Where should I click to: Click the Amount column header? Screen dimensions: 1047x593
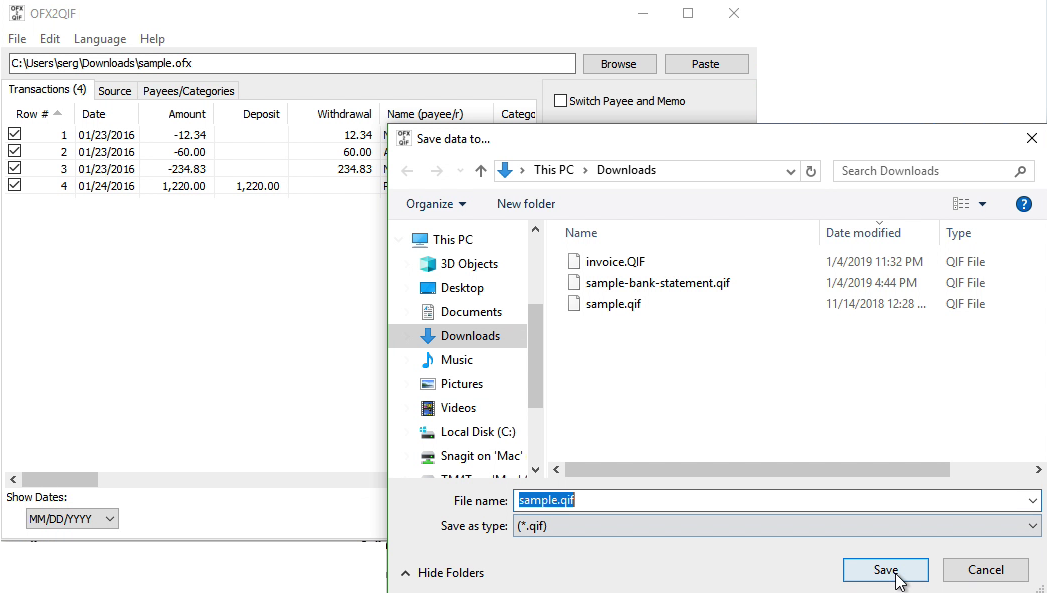pyautogui.click(x=177, y=114)
